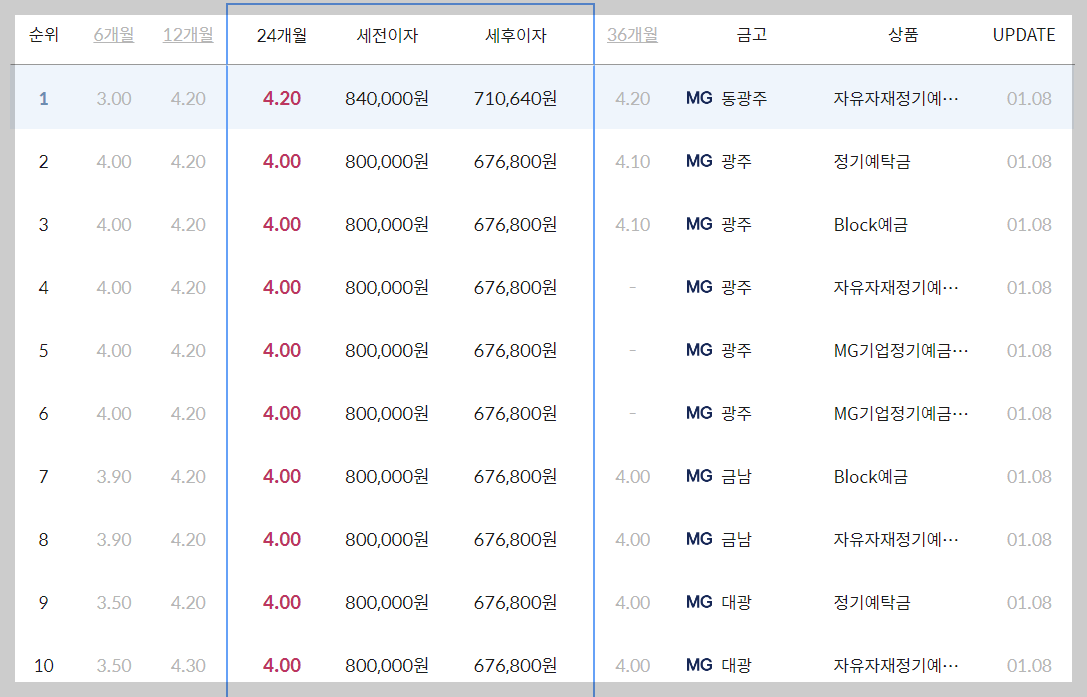This screenshot has height=697, width=1087.
Task: Open the Block예금 listing from MG 금남
Action: click(870, 477)
